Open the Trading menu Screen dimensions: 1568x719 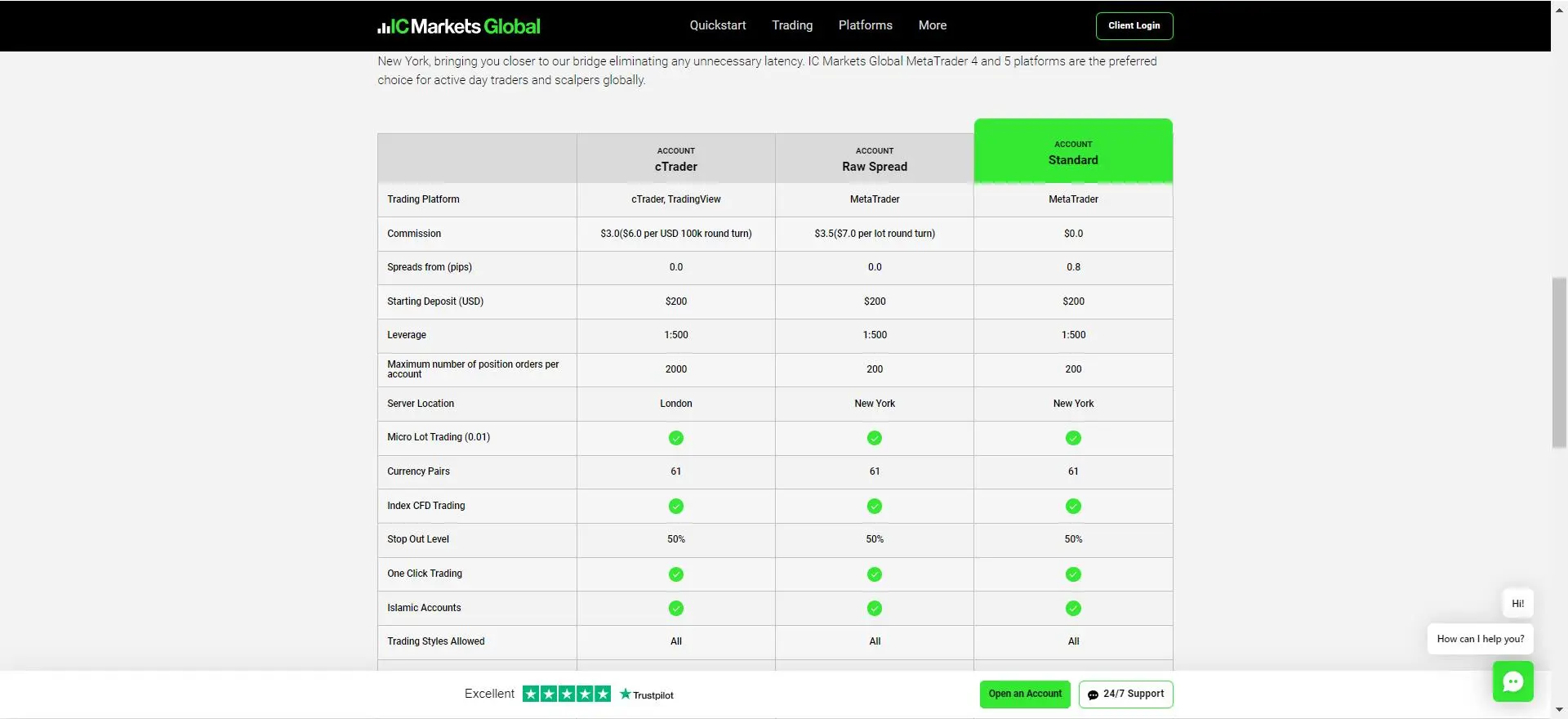point(792,25)
